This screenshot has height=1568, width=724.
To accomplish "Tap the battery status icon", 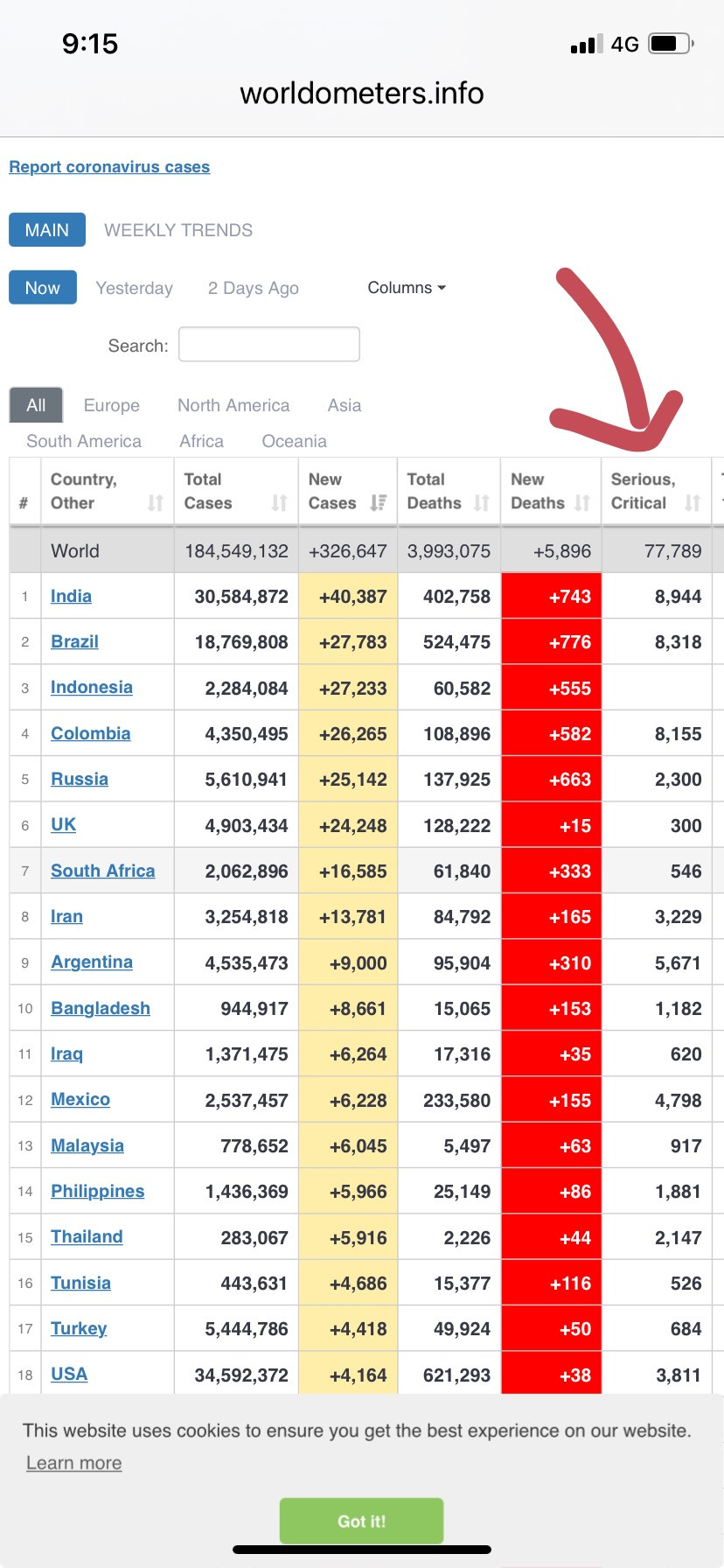I will click(672, 44).
